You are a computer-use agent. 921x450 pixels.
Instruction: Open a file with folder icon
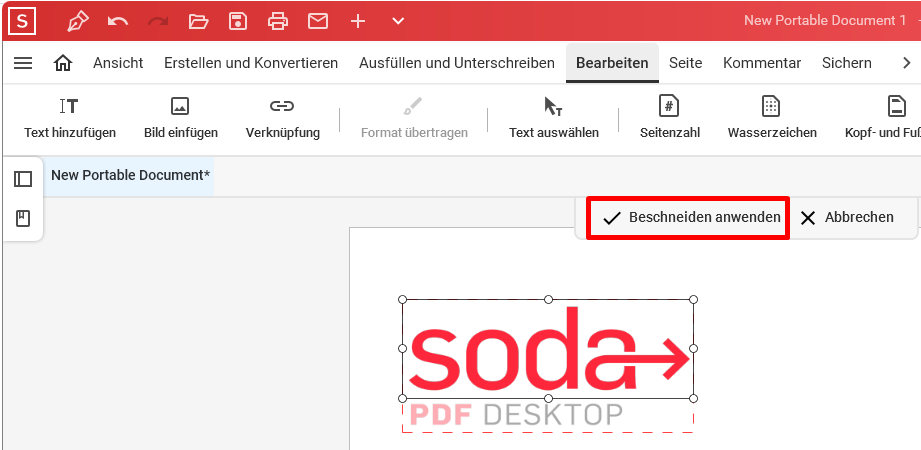click(198, 22)
